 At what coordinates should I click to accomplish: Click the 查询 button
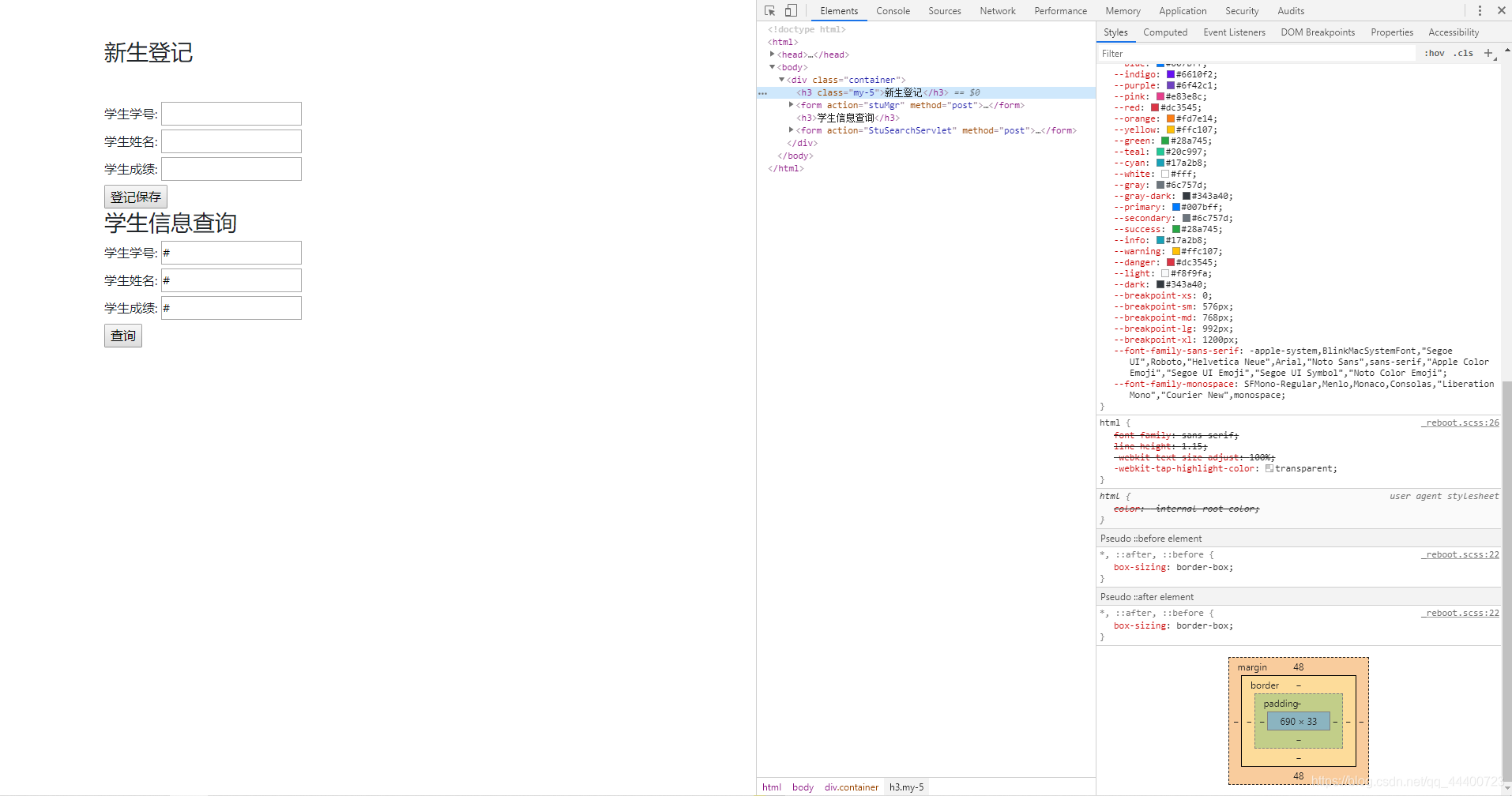point(123,336)
